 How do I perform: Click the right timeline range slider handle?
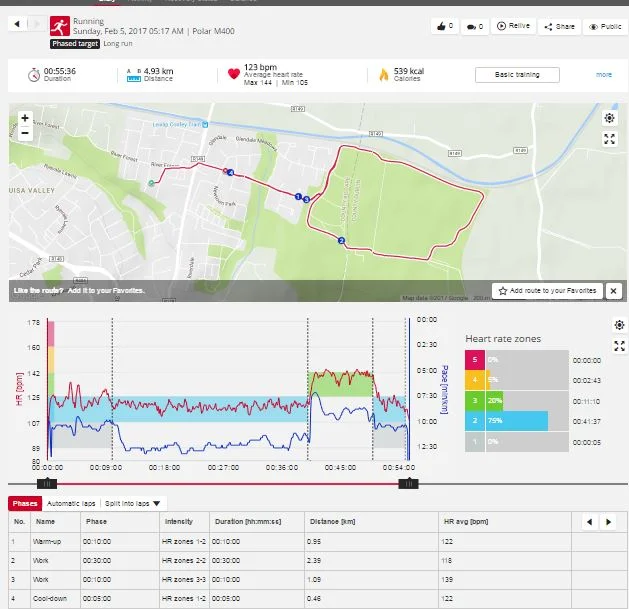(407, 483)
